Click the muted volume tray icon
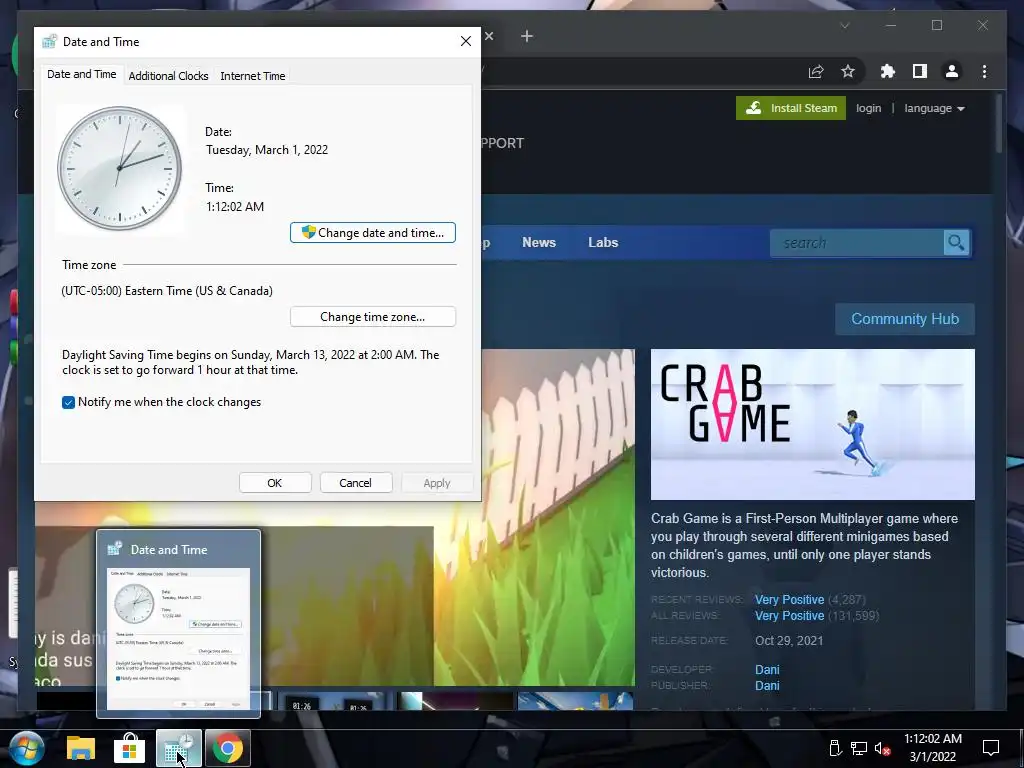Screen dimensions: 1024x768 [882, 748]
